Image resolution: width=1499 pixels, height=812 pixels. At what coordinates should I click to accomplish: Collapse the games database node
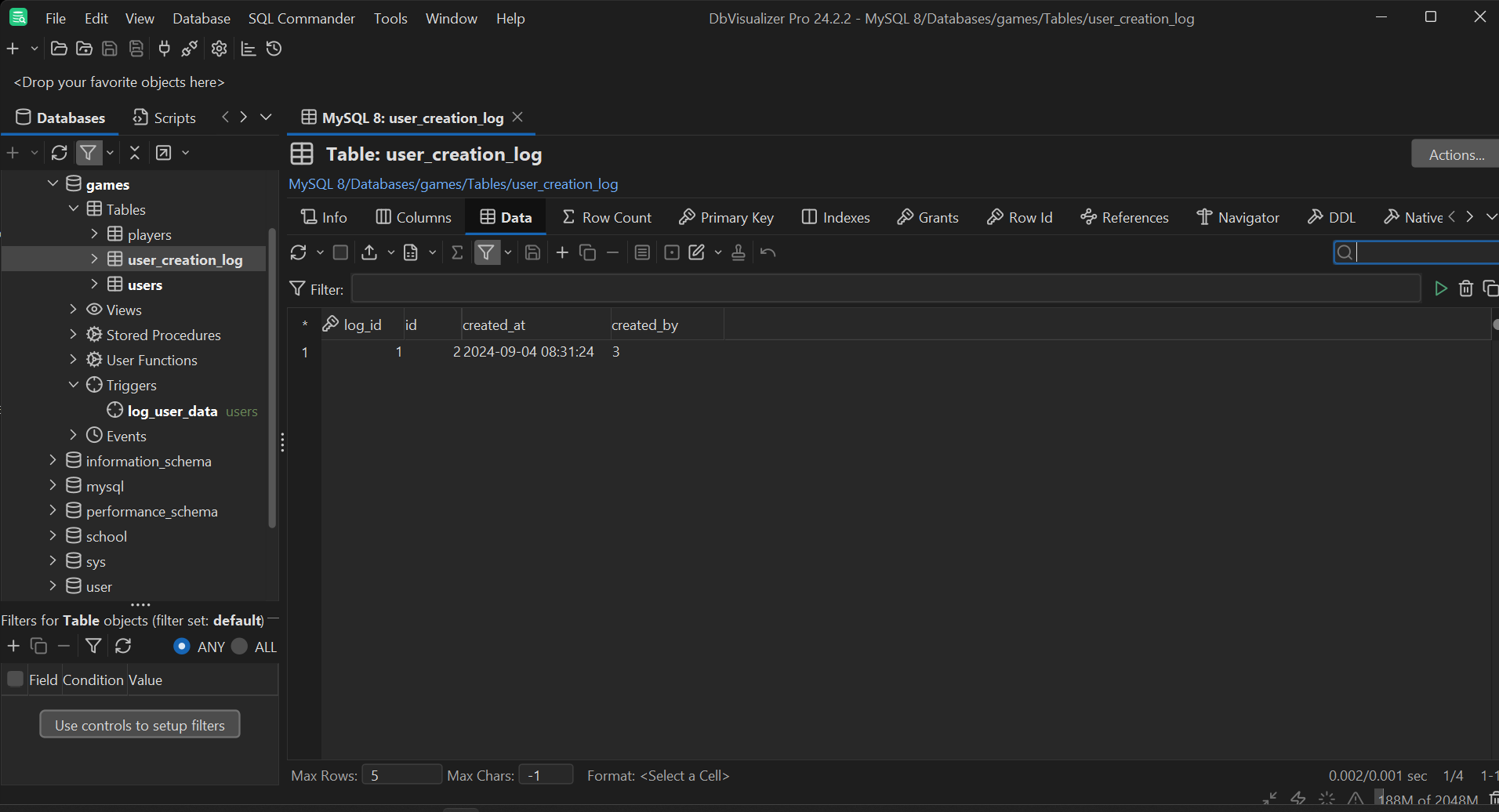(x=52, y=183)
